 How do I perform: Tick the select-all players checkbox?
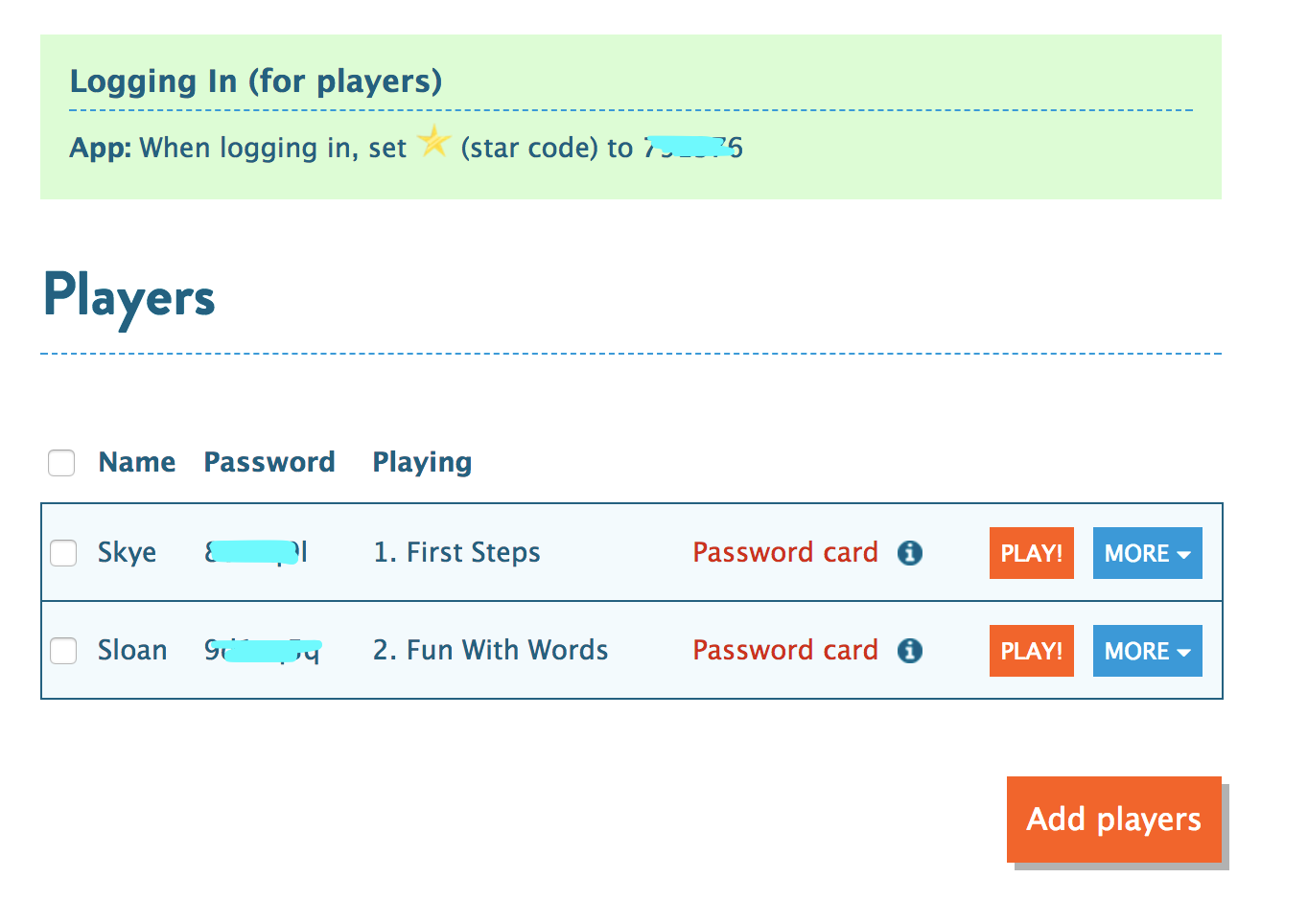point(61,463)
